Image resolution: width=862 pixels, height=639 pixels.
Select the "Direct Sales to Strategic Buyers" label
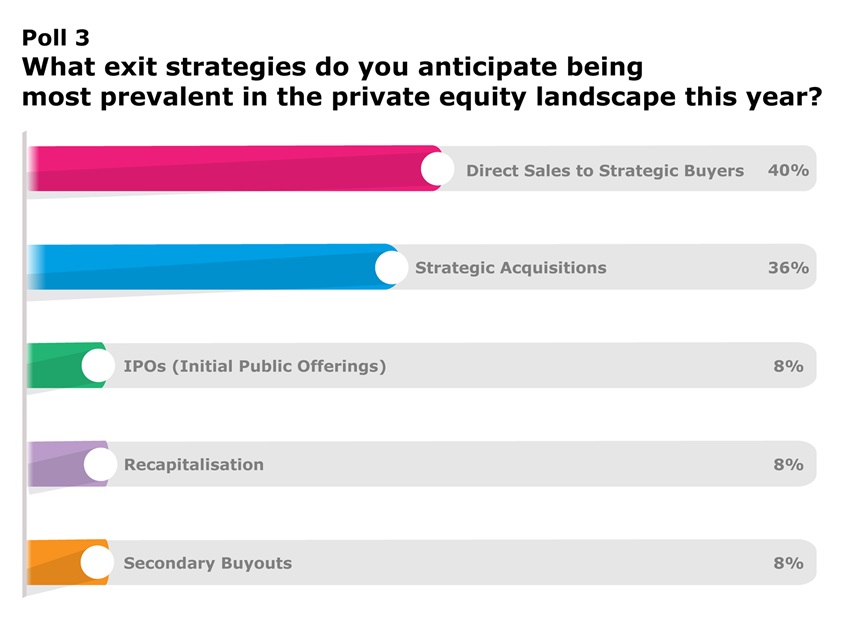point(604,170)
